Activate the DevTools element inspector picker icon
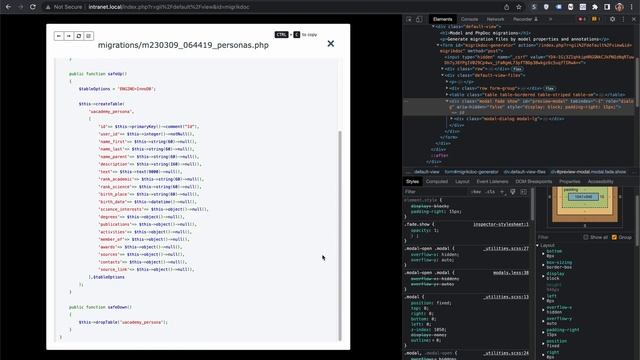 coord(409,19)
